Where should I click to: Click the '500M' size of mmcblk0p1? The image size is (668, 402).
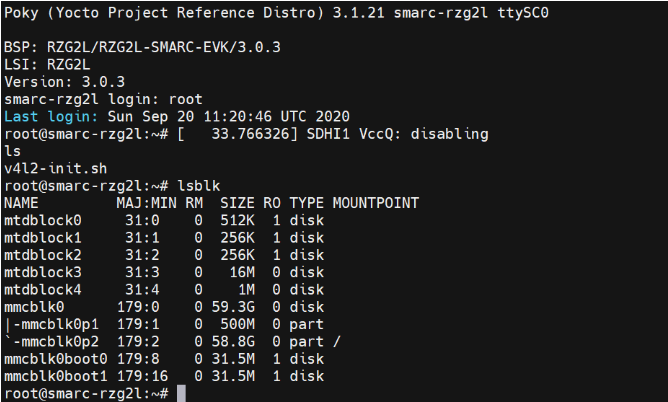(237, 324)
